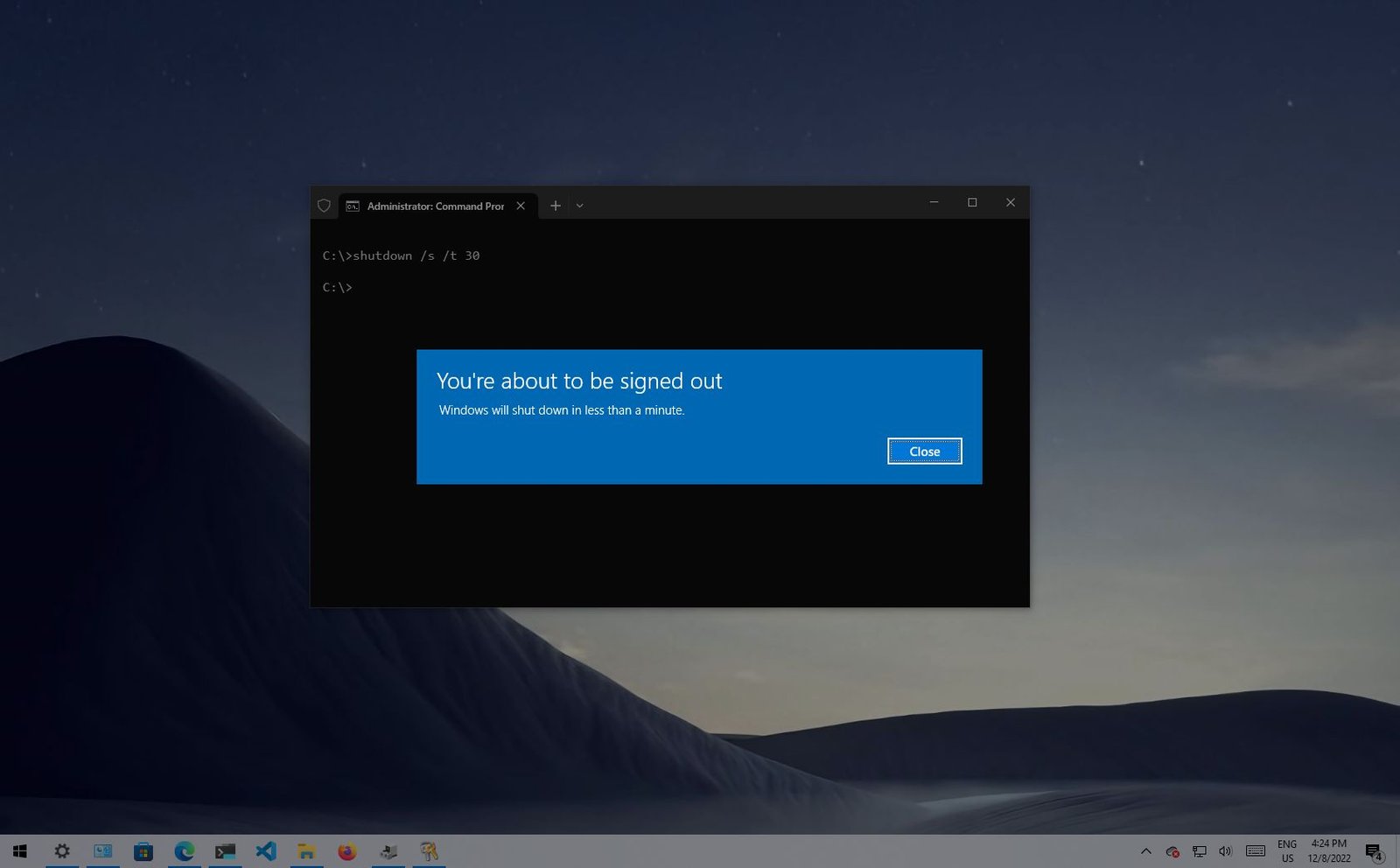Open the touch keyboard from the system tray
The width and height of the screenshot is (1400, 868).
(1256, 850)
